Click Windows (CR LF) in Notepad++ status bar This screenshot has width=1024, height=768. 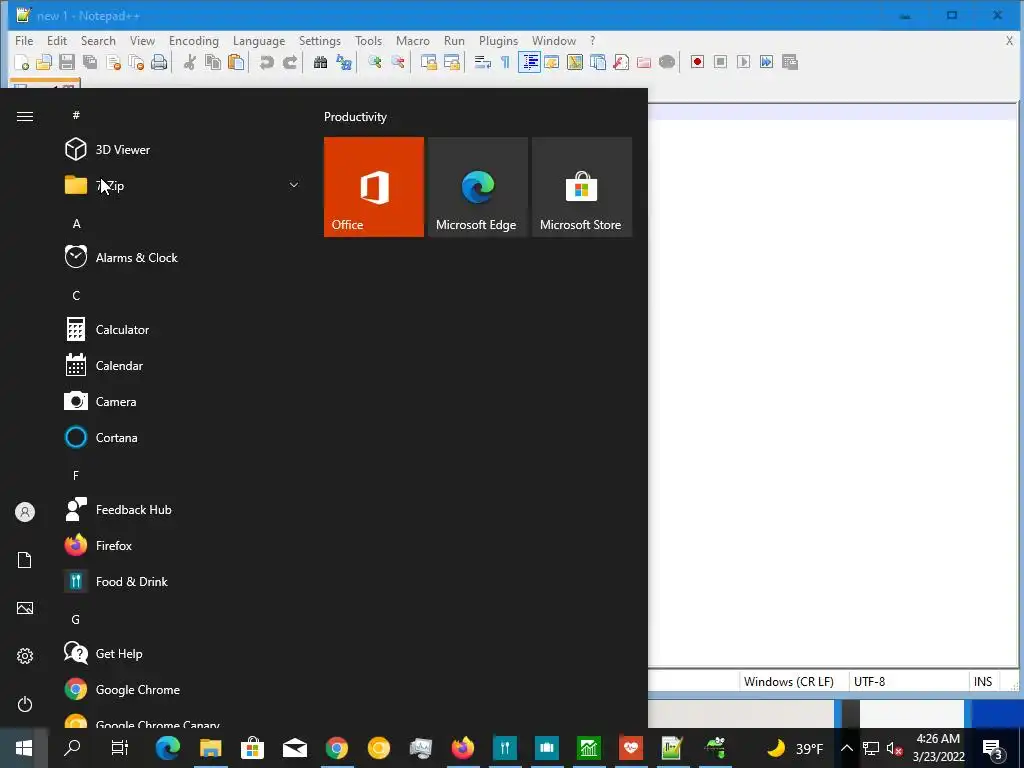pyautogui.click(x=789, y=682)
